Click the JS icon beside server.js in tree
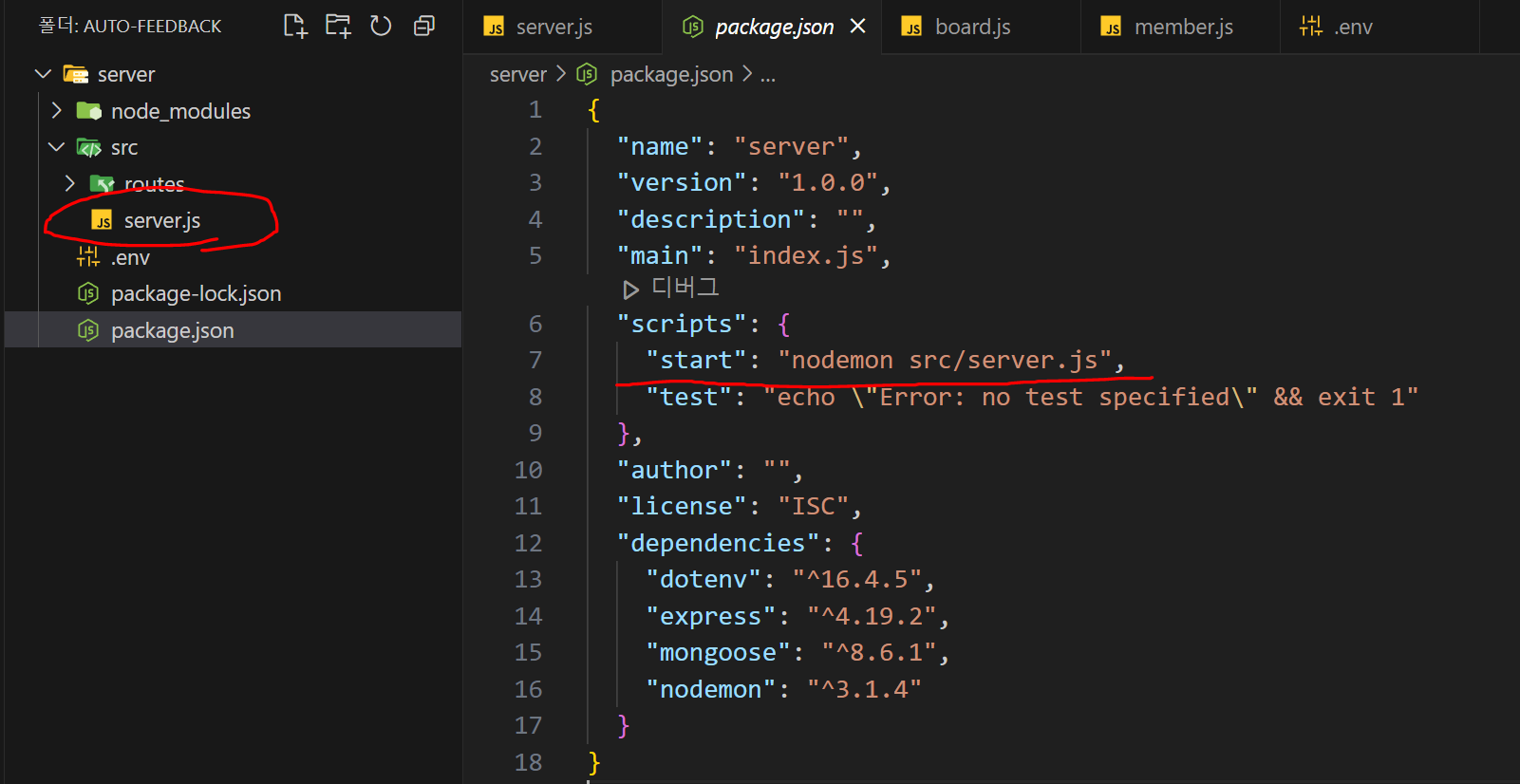The image size is (1520, 784). (102, 221)
